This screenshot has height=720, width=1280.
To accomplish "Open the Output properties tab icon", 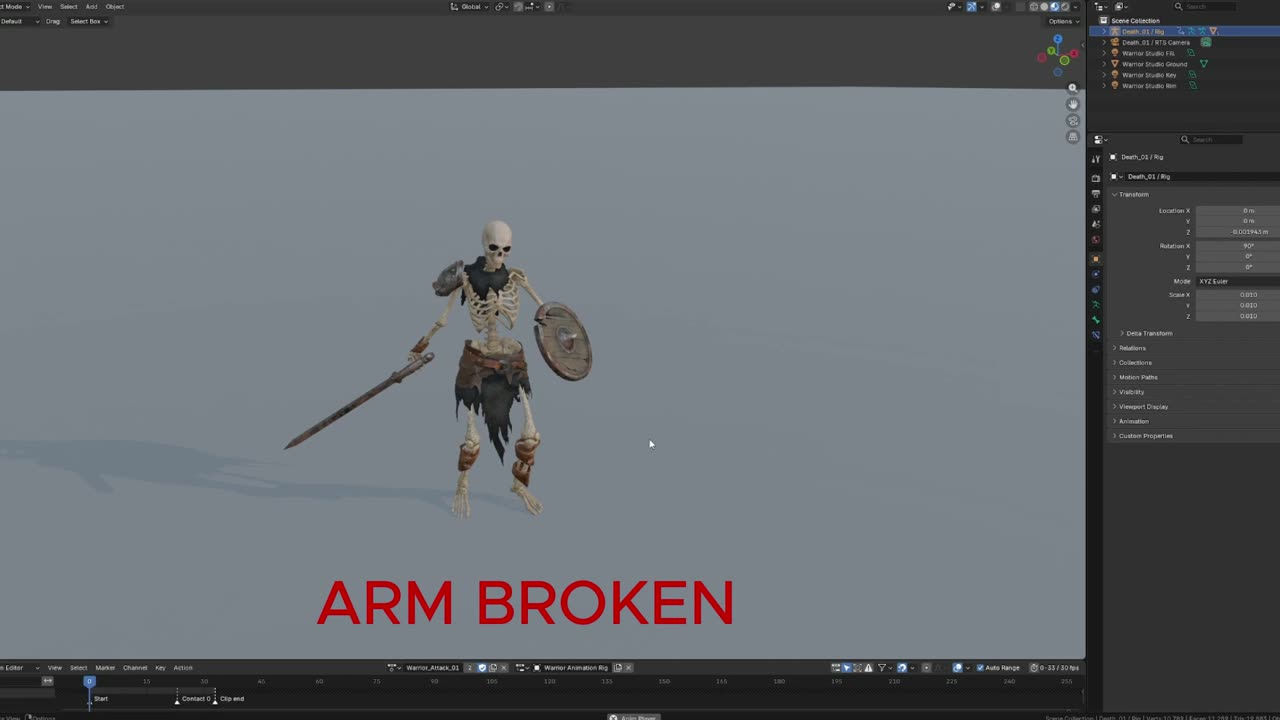I will coord(1096,194).
